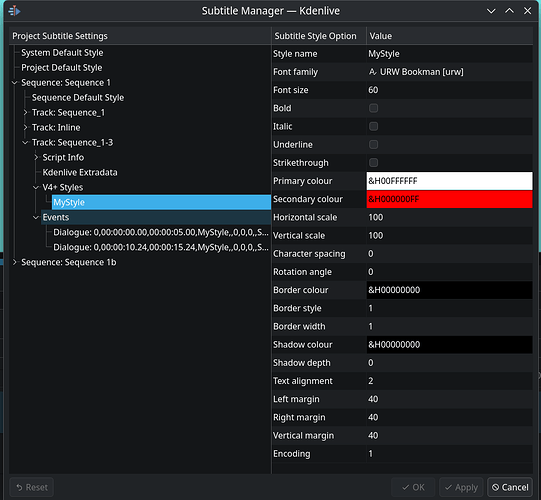Click the Kdenlive app icon in title bar
The width and height of the screenshot is (541, 500).
point(14,11)
